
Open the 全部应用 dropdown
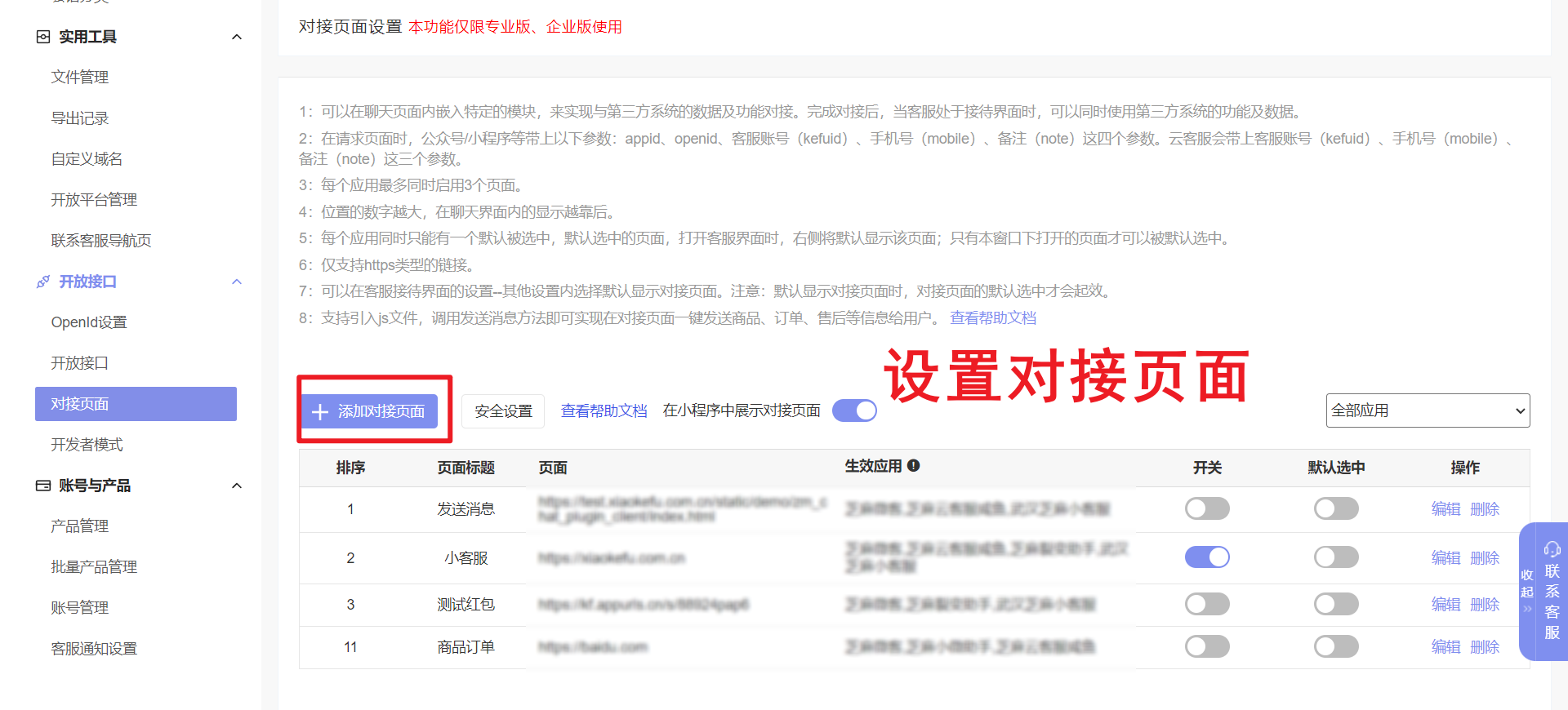point(1428,410)
